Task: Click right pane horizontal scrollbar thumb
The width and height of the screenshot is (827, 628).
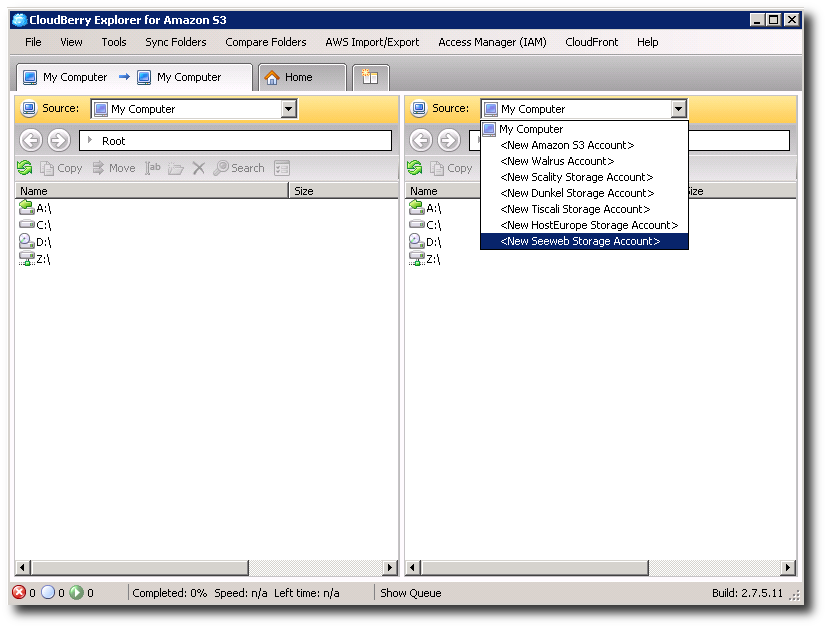Action: pyautogui.click(x=534, y=568)
